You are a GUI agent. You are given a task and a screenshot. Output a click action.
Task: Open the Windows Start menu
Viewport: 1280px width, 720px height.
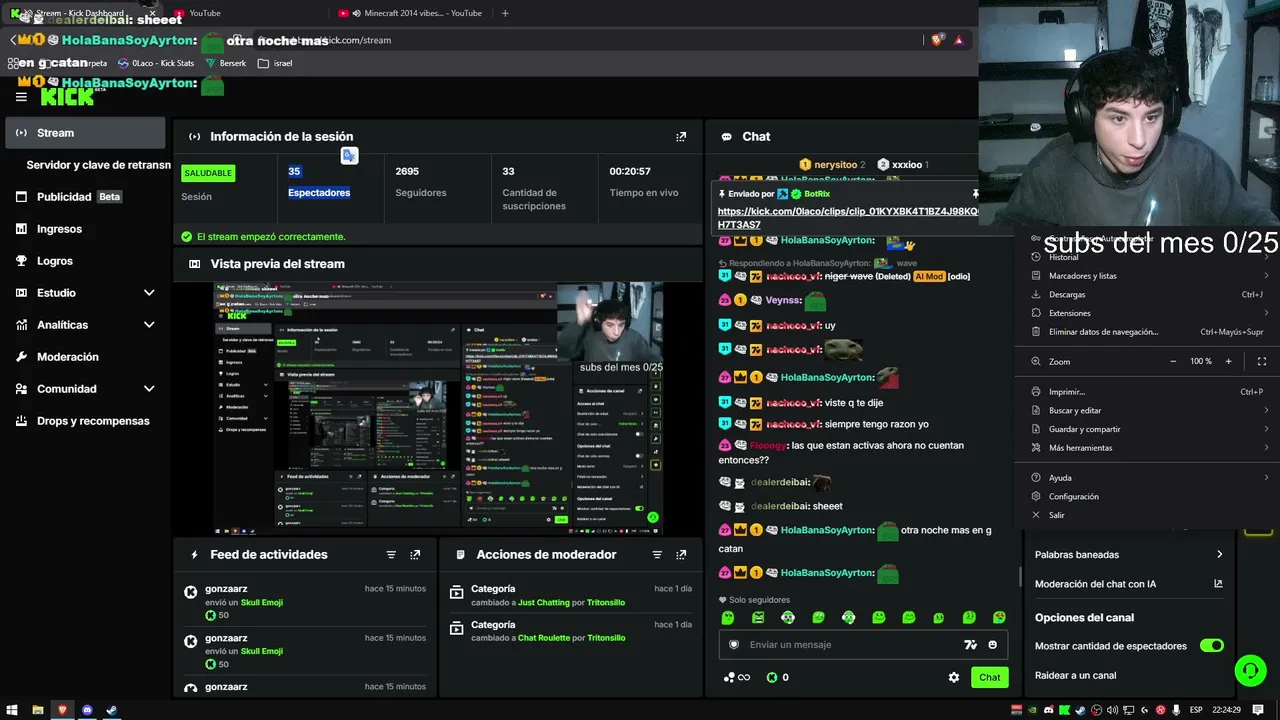coord(13,710)
